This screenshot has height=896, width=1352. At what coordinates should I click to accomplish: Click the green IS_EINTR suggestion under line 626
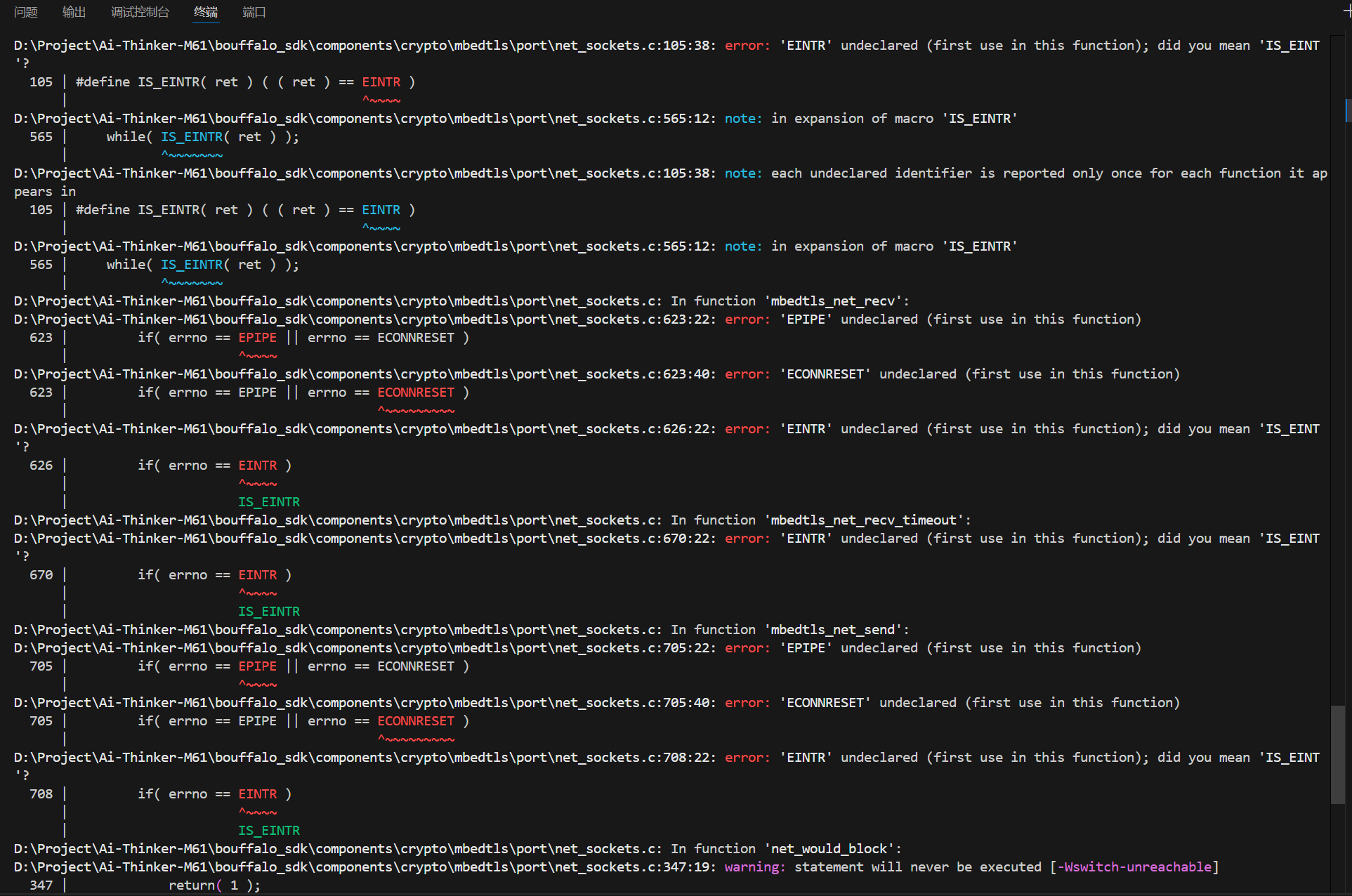(269, 501)
